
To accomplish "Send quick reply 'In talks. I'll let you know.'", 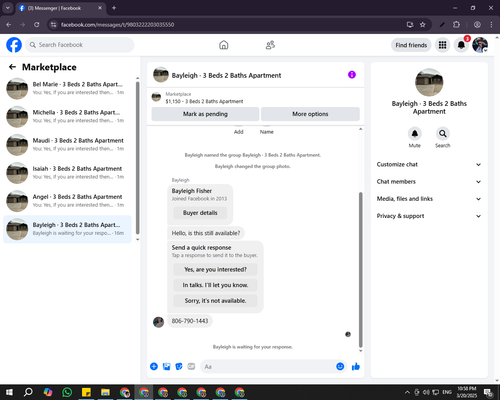I will 215,285.
